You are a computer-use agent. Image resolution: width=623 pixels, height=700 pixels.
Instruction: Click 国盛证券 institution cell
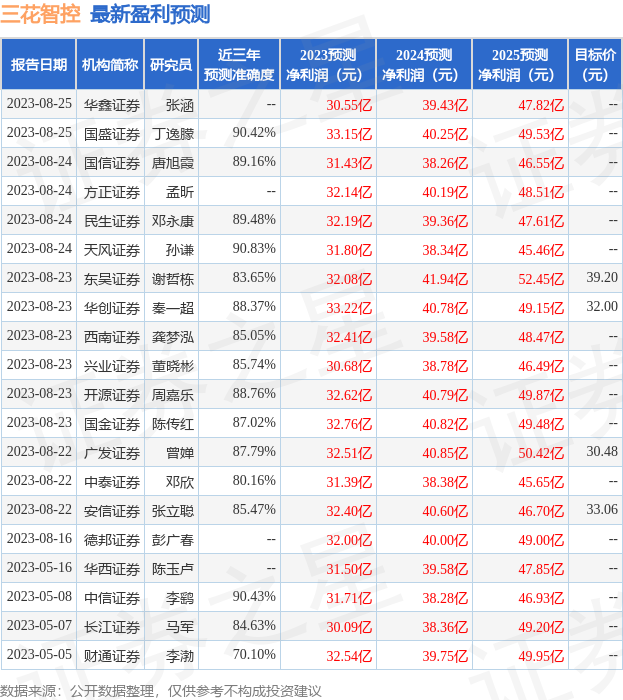click(x=112, y=134)
